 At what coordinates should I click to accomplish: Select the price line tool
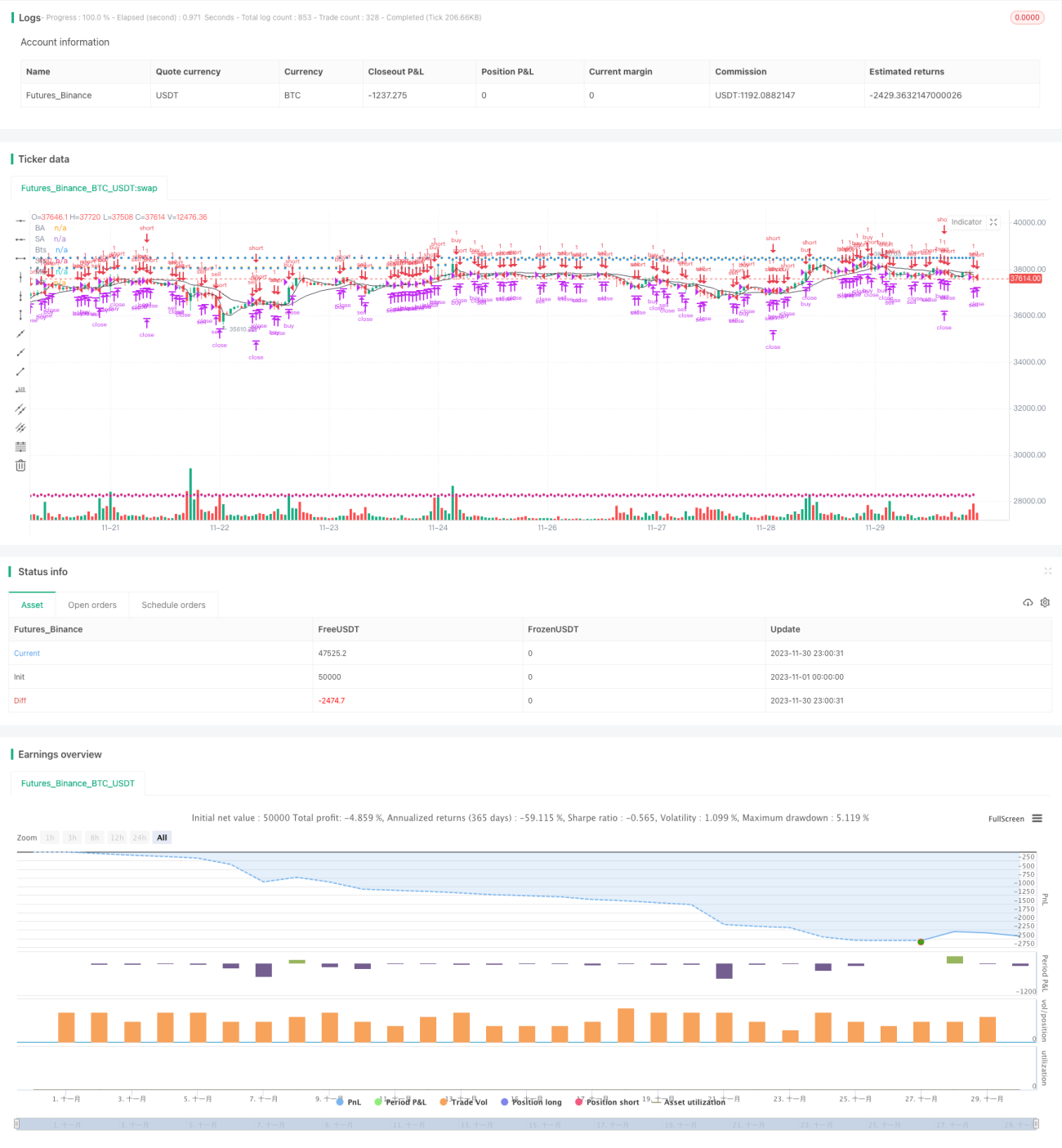20,390
